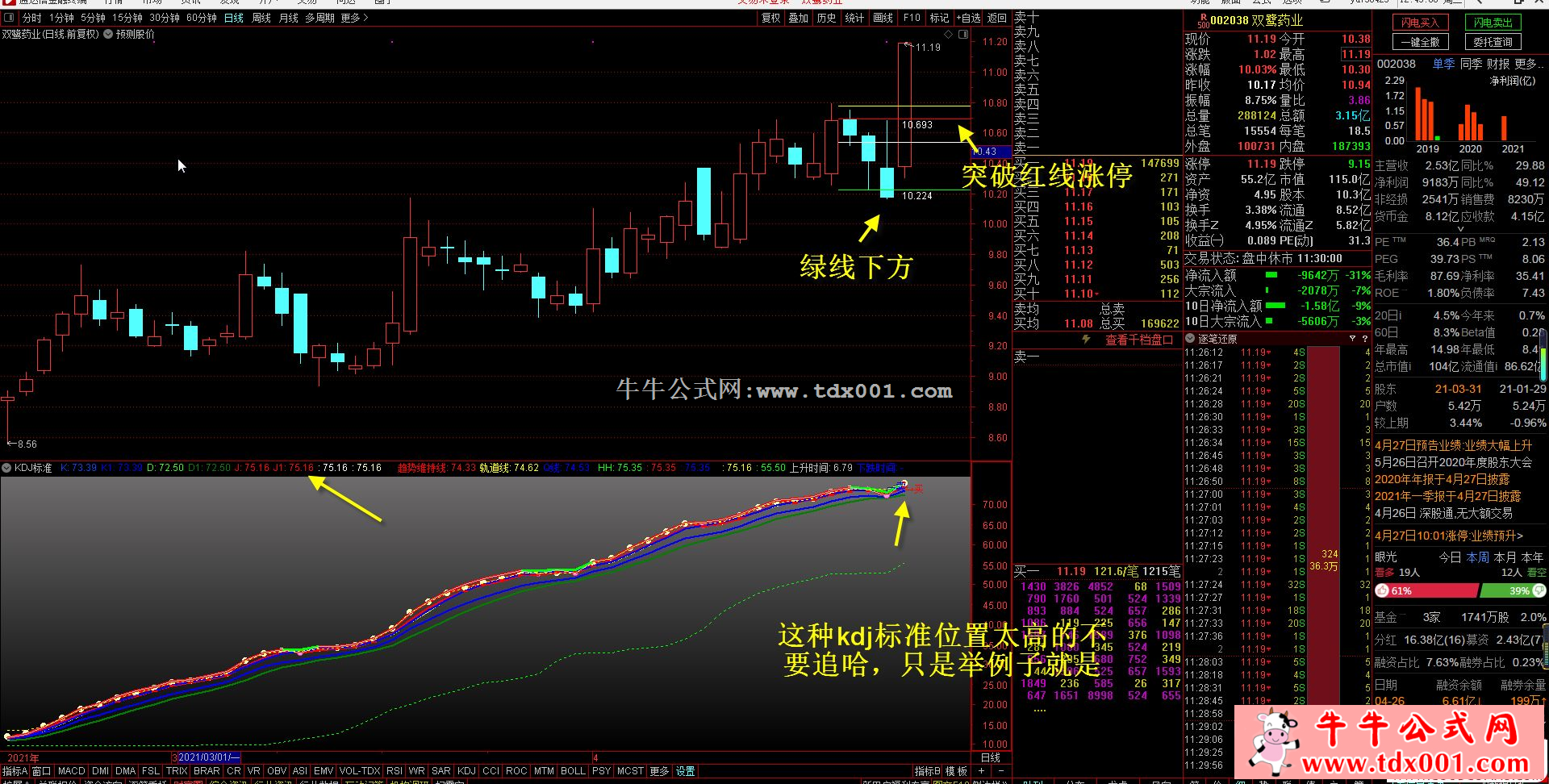
Task: Select 周线 weekly chart tab
Action: coord(261,18)
